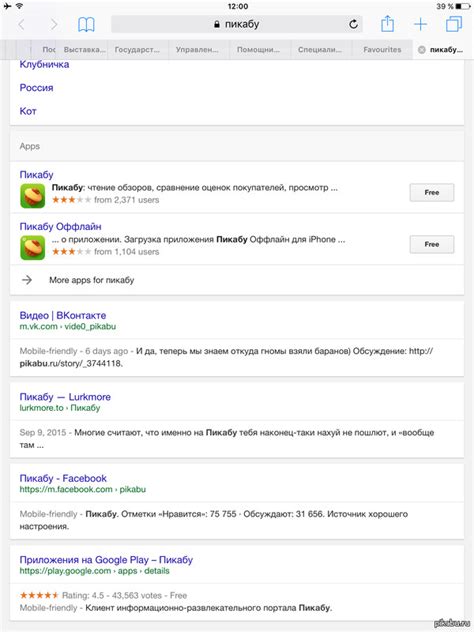The height and width of the screenshot is (632, 474).
Task: Click the Free button for Пикабу app
Action: click(x=432, y=193)
